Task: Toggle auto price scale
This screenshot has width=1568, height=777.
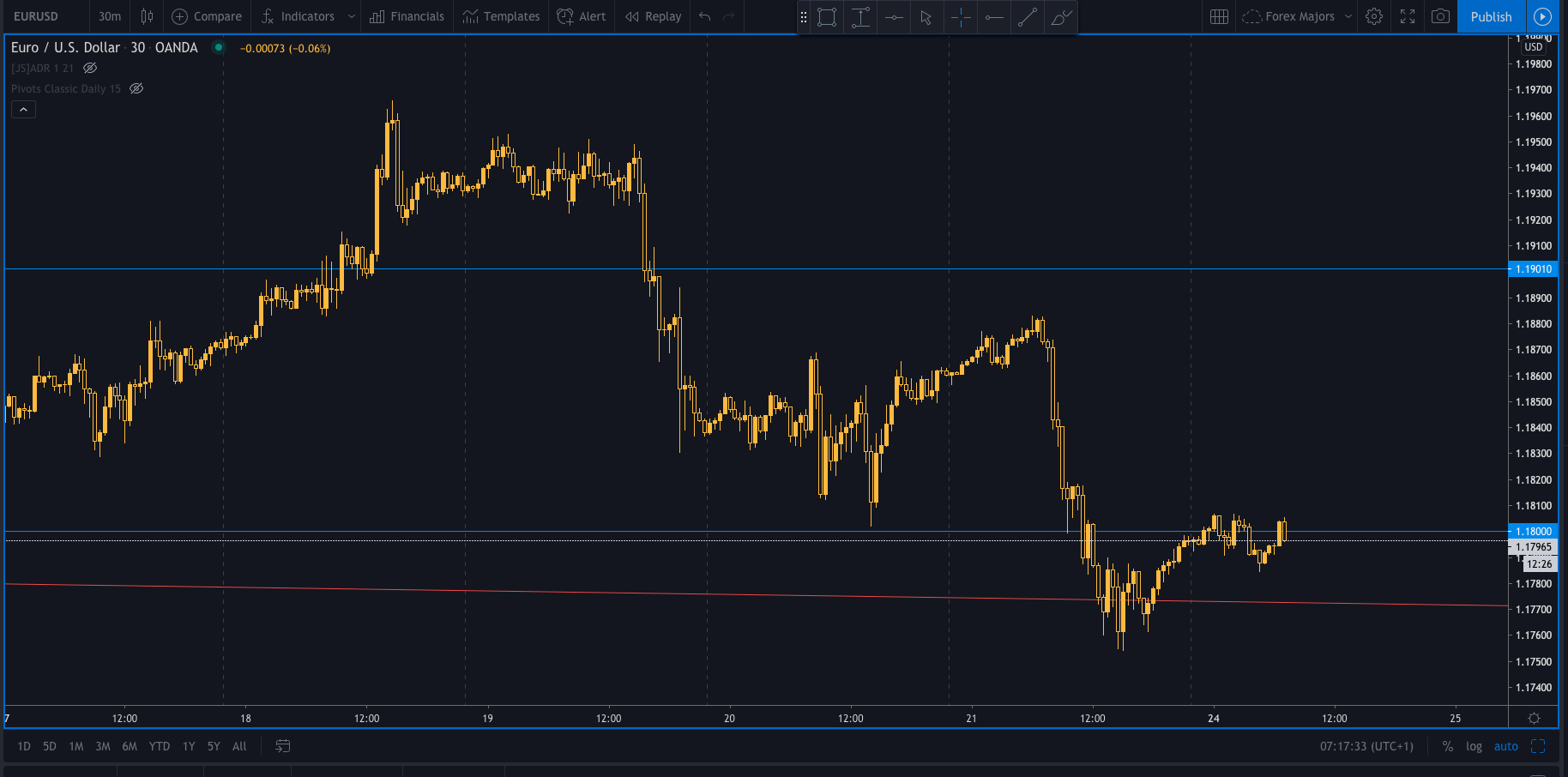Action: click(x=1506, y=746)
